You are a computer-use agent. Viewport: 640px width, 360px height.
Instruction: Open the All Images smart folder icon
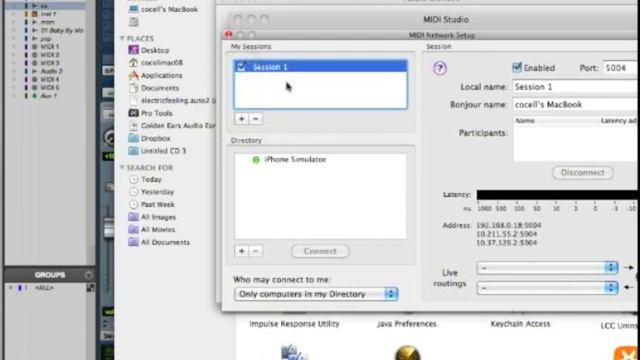(x=133, y=217)
